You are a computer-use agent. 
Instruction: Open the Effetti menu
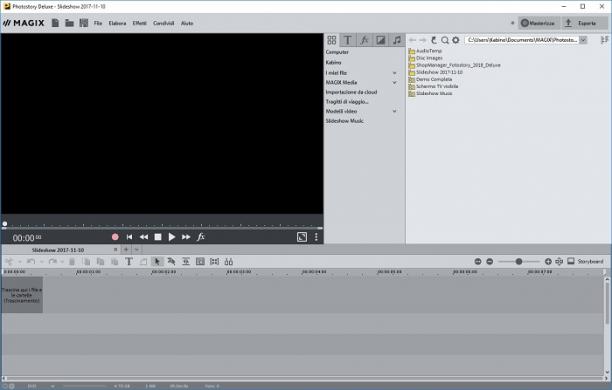point(139,23)
